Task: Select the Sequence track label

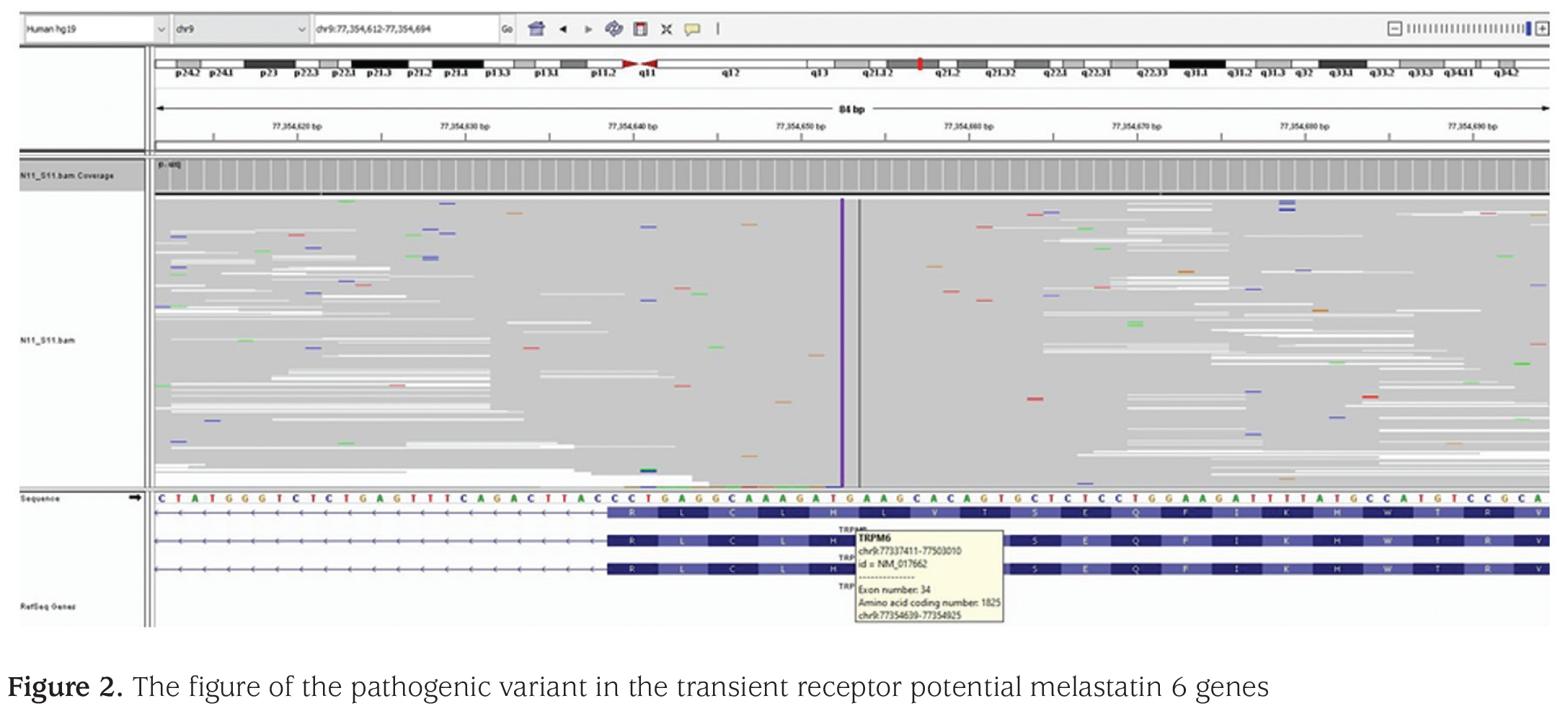Action: tap(40, 498)
